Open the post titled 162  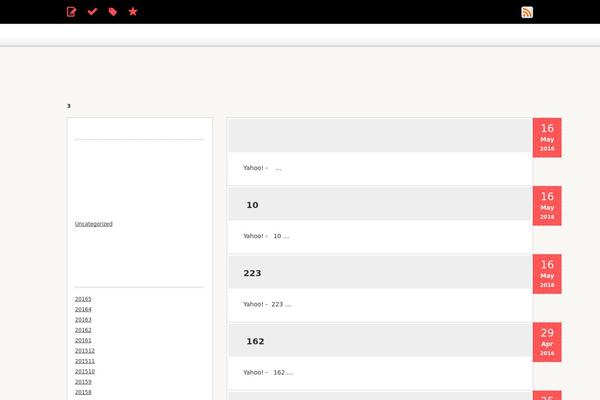255,341
